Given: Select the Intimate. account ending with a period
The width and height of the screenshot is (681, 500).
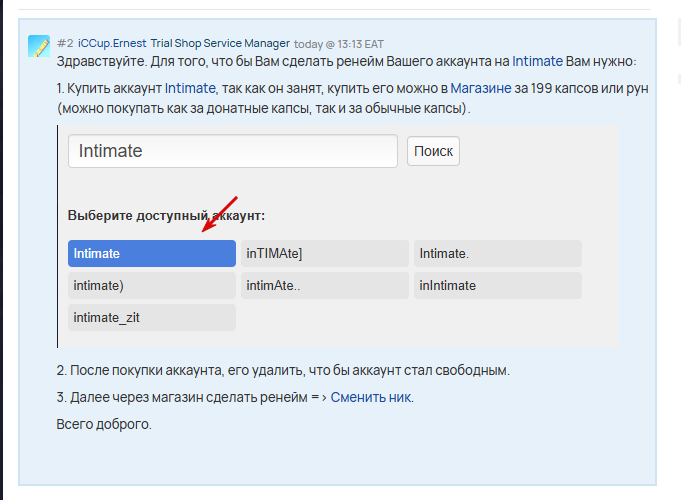Looking at the screenshot, I should pyautogui.click(x=497, y=254).
